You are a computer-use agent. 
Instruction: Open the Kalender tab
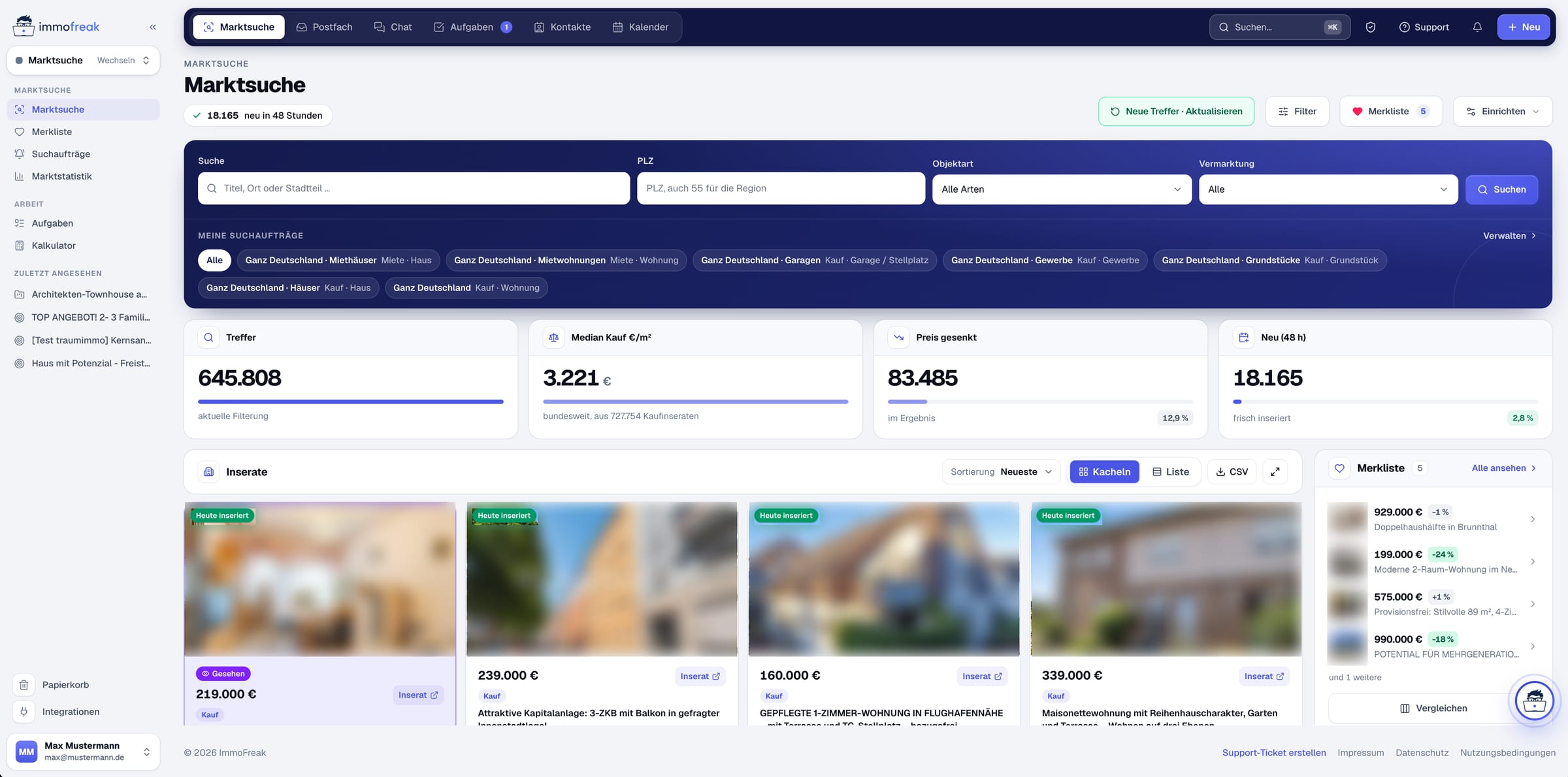(640, 27)
